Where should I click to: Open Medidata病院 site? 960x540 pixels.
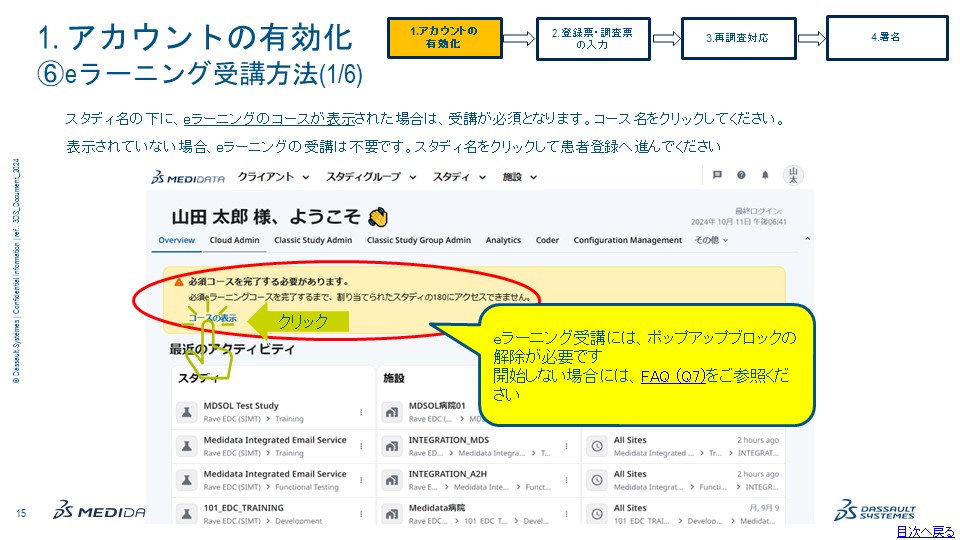click(437, 508)
